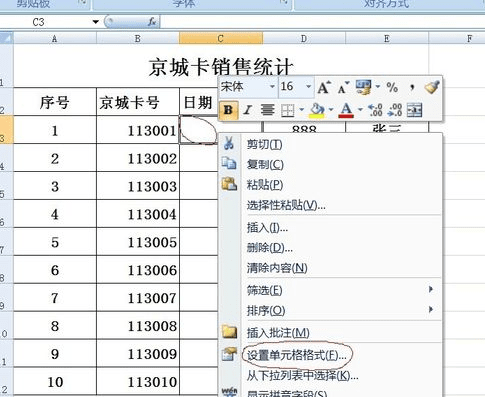Open 设置单元格格式(F)... dialog

(x=331, y=355)
